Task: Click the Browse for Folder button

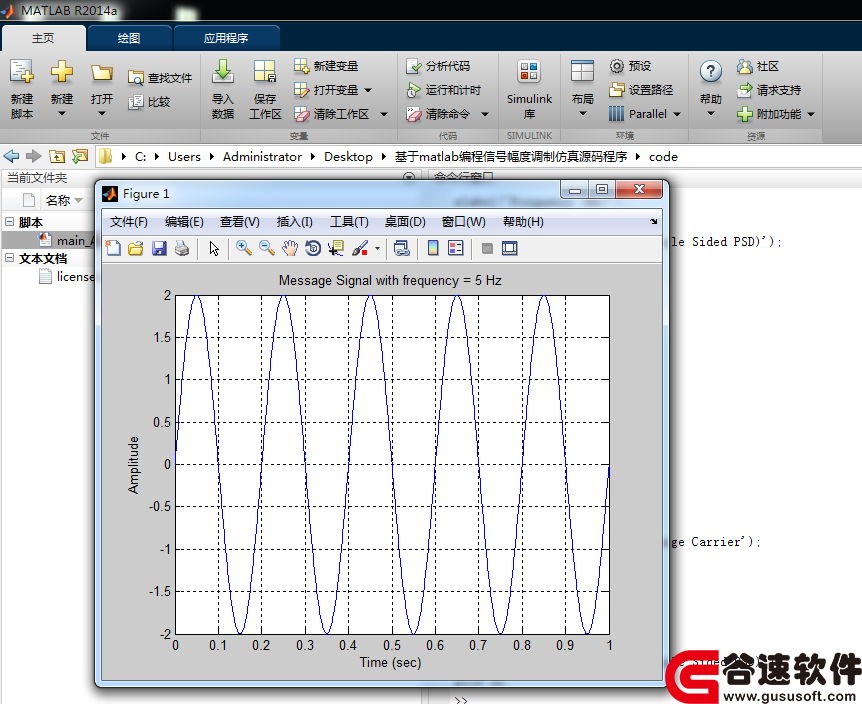Action: pos(80,157)
